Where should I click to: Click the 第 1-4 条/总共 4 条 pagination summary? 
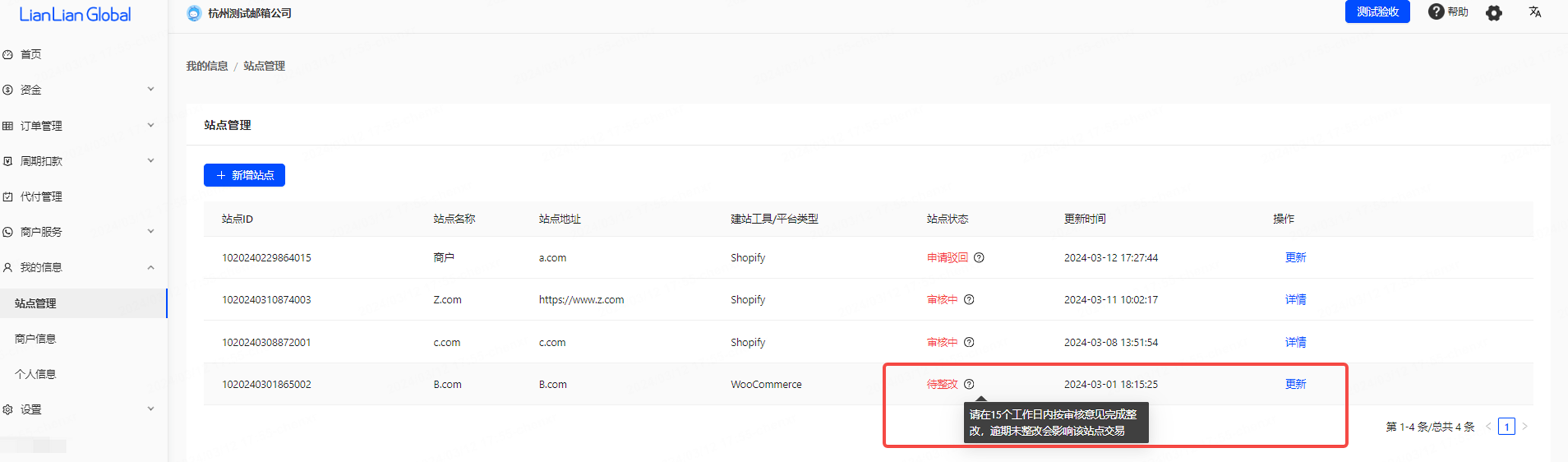coord(1430,427)
